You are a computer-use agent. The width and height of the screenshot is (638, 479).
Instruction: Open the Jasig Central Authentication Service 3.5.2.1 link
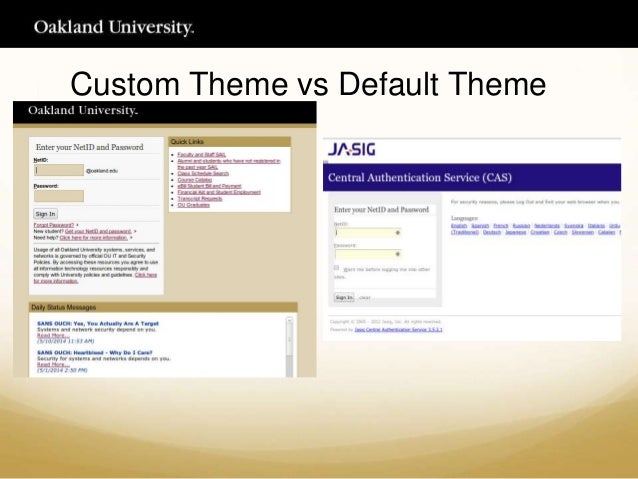[398, 330]
